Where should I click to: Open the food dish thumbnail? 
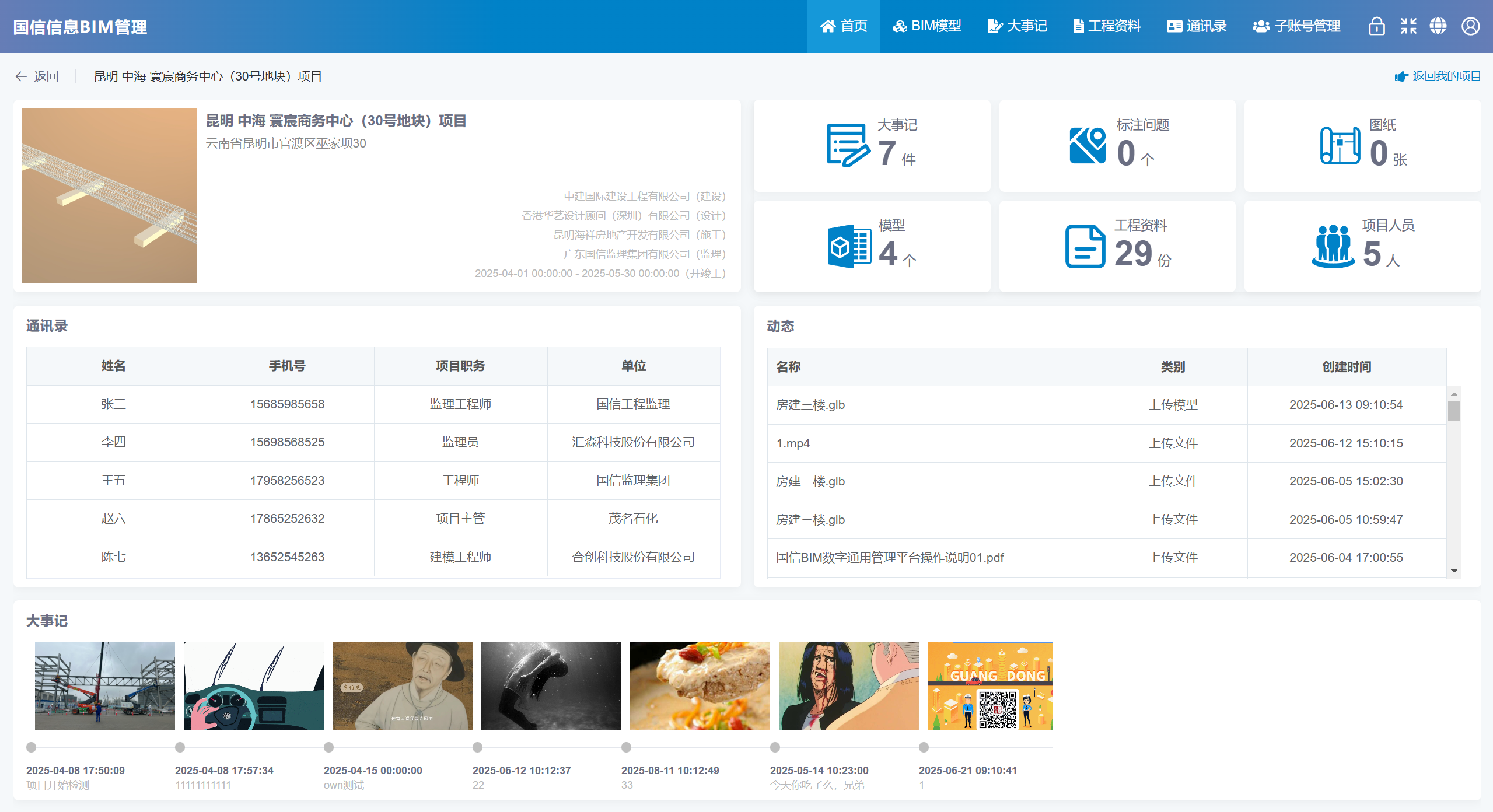click(700, 686)
